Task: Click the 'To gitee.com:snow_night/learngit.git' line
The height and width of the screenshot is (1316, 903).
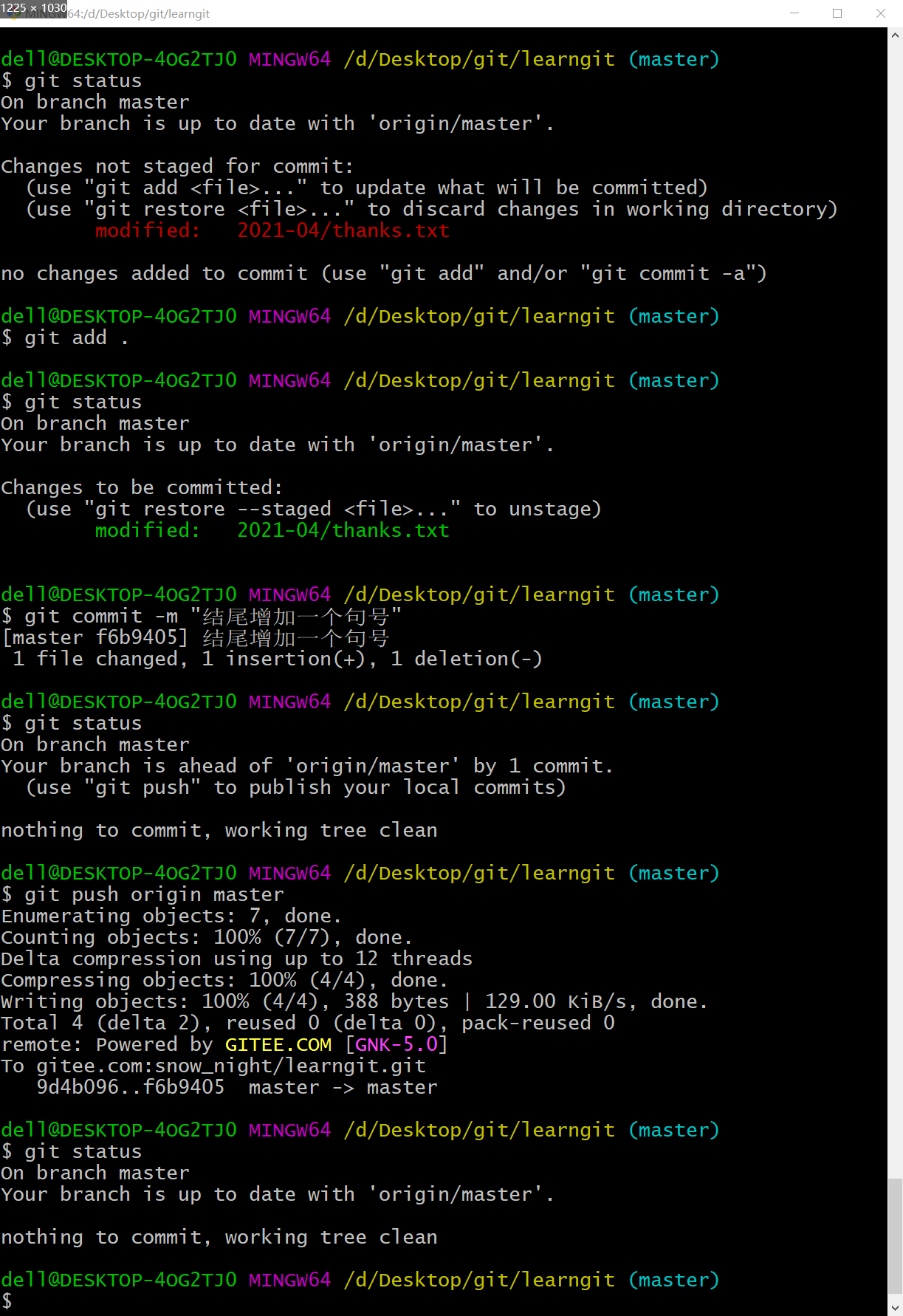Action: click(213, 1066)
